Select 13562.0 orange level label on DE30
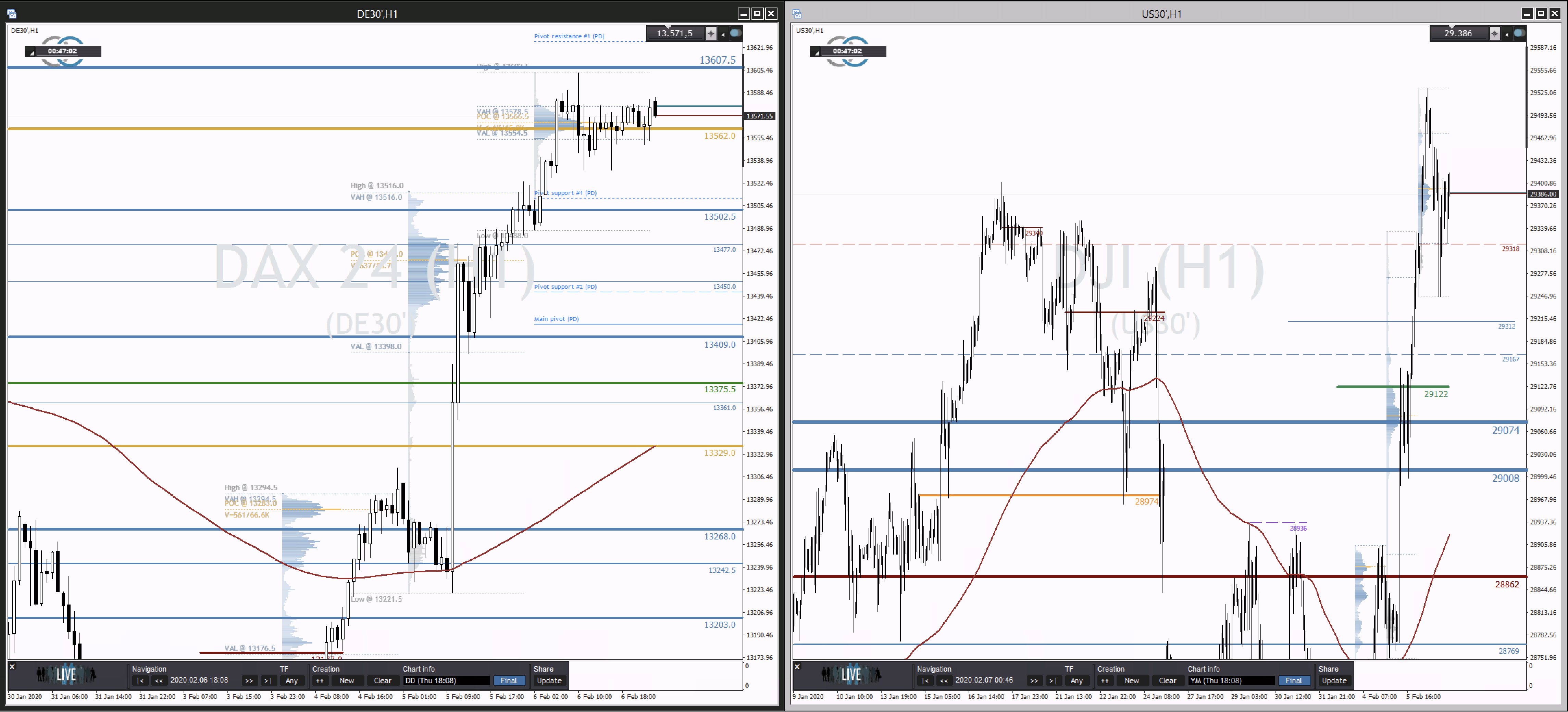1568x712 pixels. (720, 136)
